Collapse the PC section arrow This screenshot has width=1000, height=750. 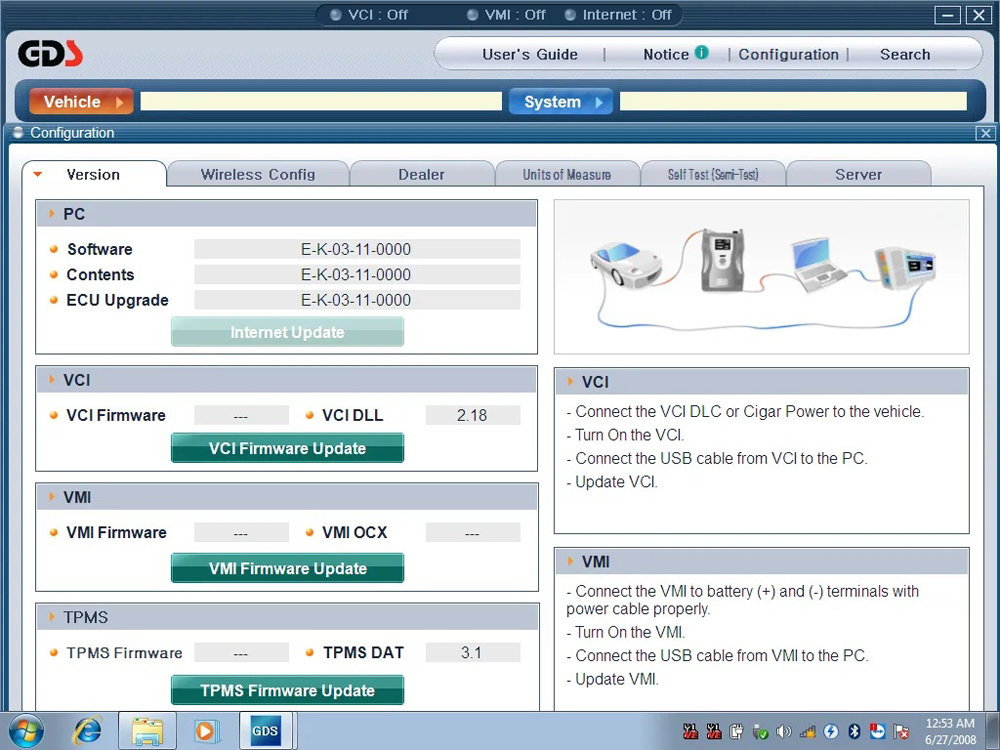tap(52, 214)
